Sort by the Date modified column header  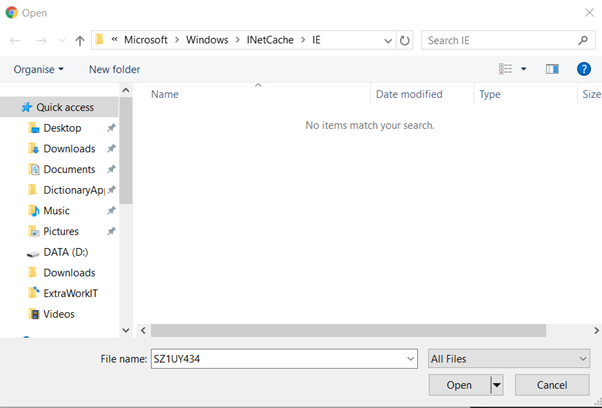(x=408, y=94)
